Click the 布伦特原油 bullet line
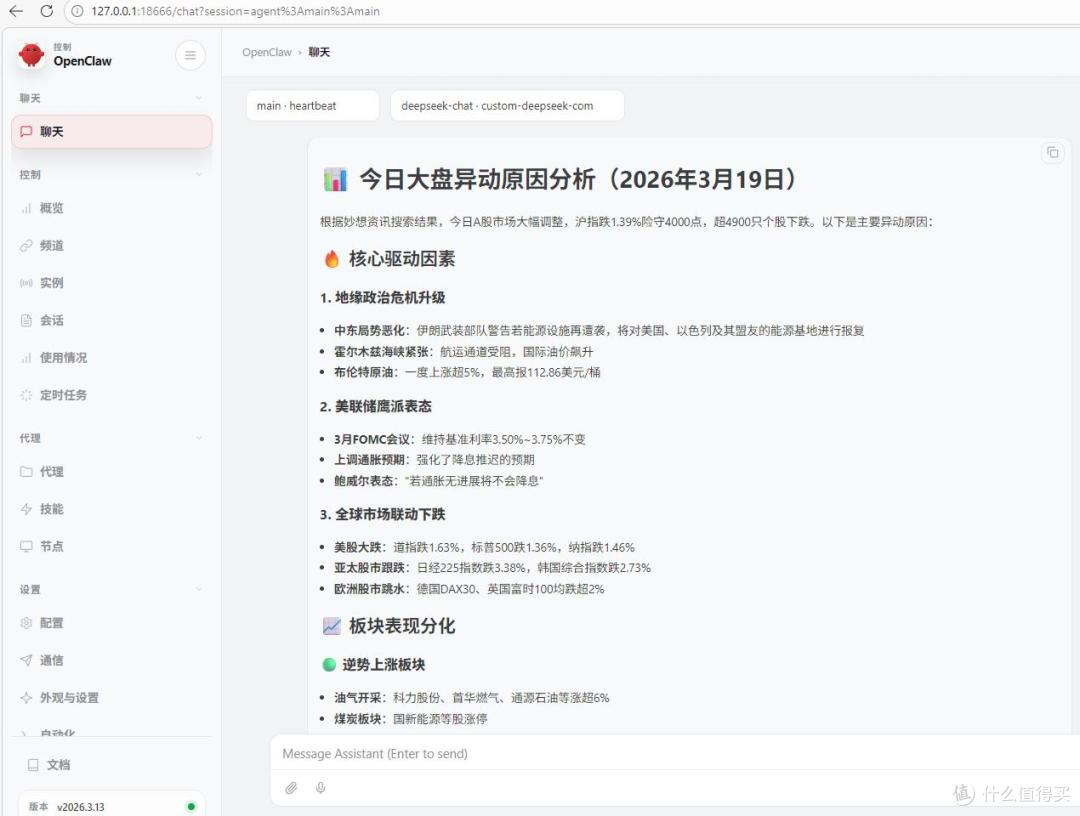1080x816 pixels. pyautogui.click(x=467, y=373)
